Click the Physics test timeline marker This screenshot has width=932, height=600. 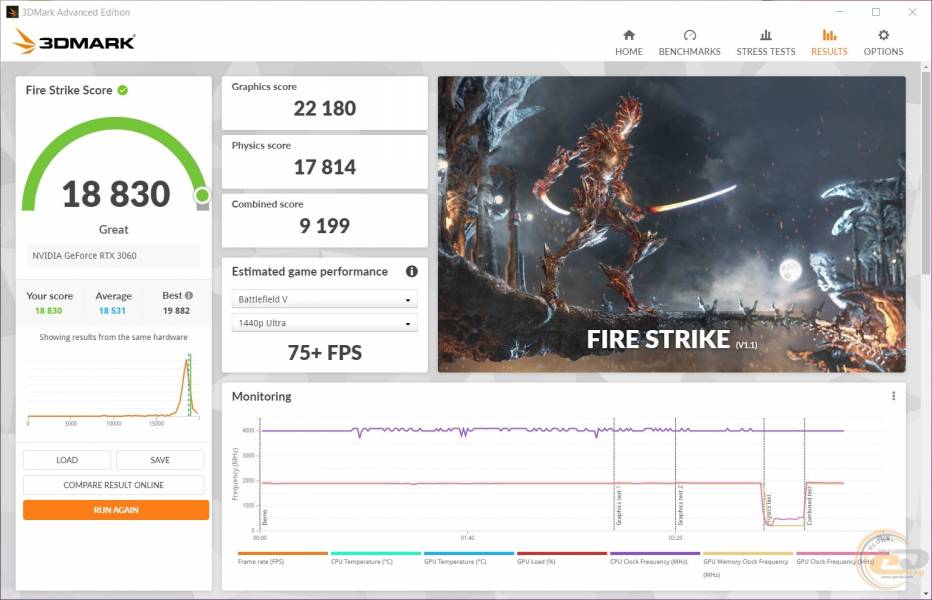coord(764,474)
